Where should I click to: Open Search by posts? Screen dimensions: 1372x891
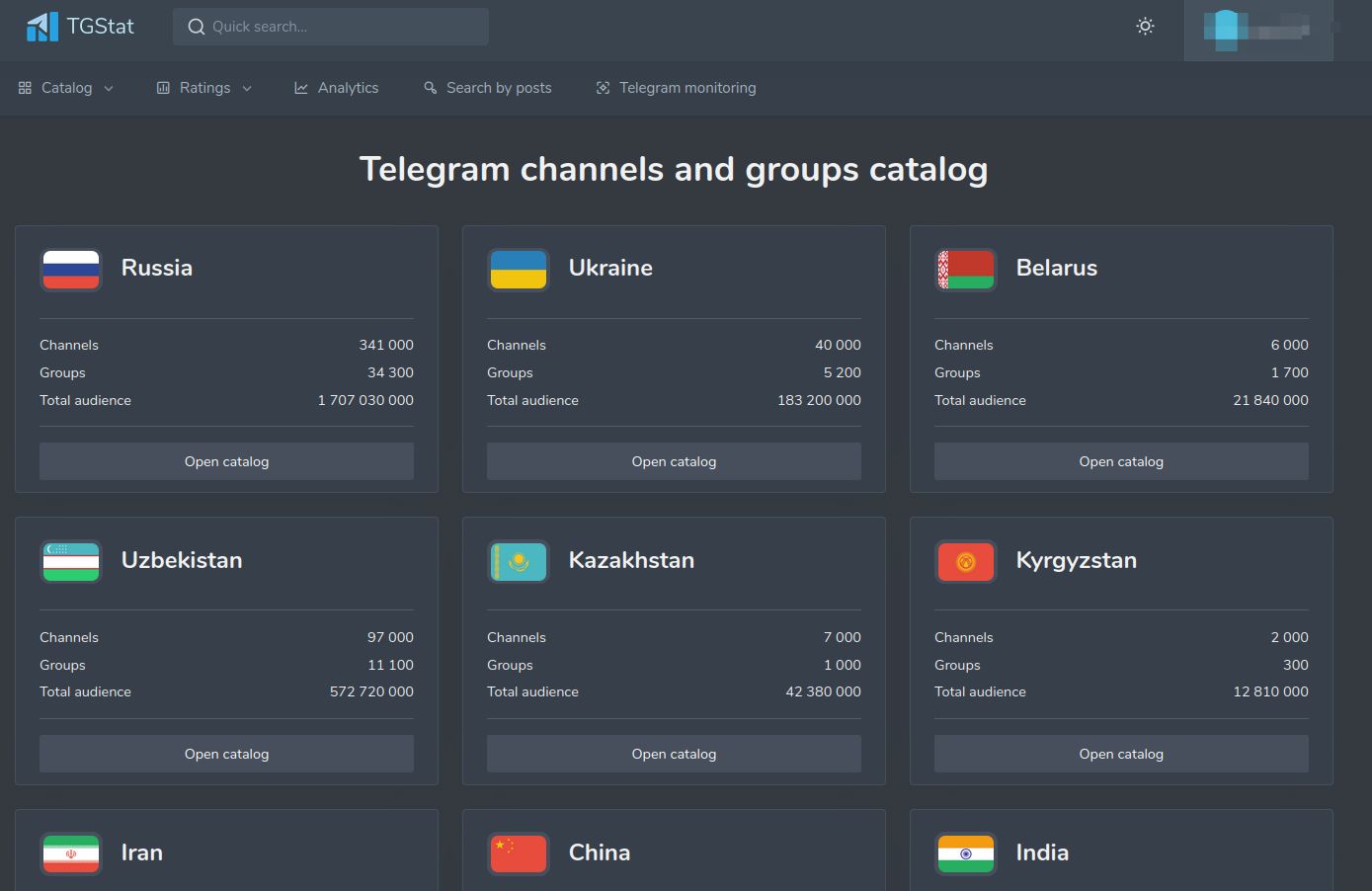click(488, 88)
